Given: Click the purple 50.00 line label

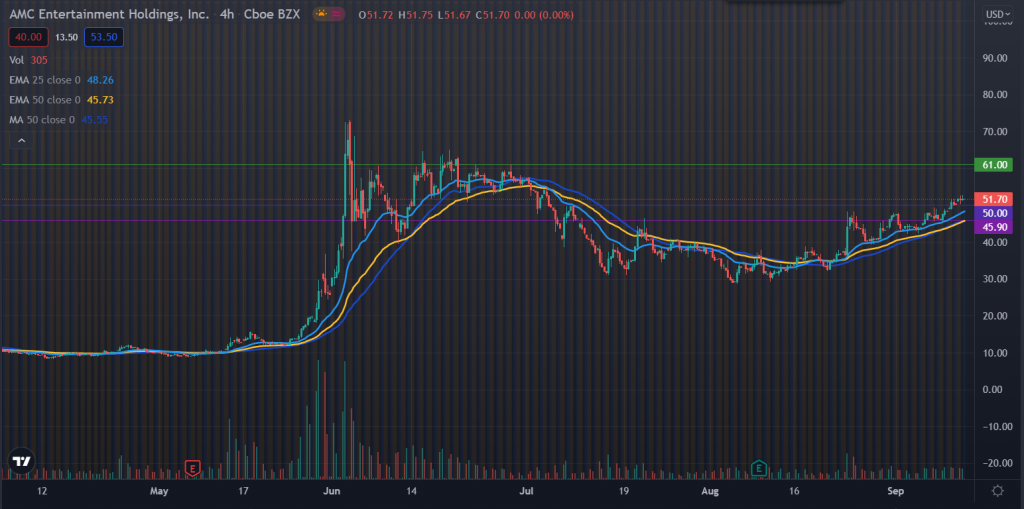Looking at the screenshot, I should 993,213.
